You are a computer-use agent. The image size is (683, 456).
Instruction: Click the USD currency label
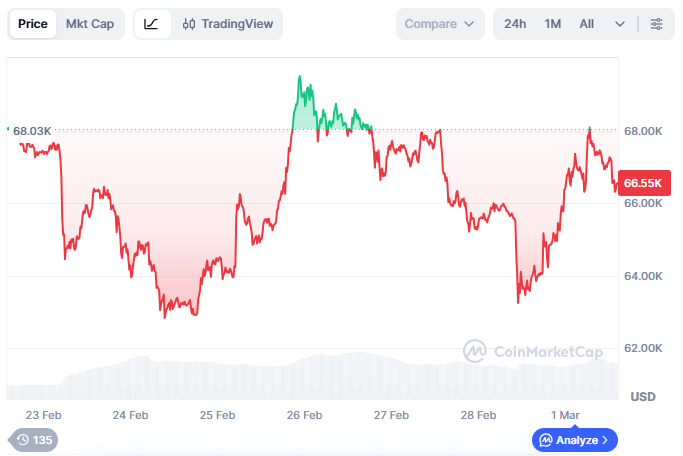pyautogui.click(x=643, y=397)
